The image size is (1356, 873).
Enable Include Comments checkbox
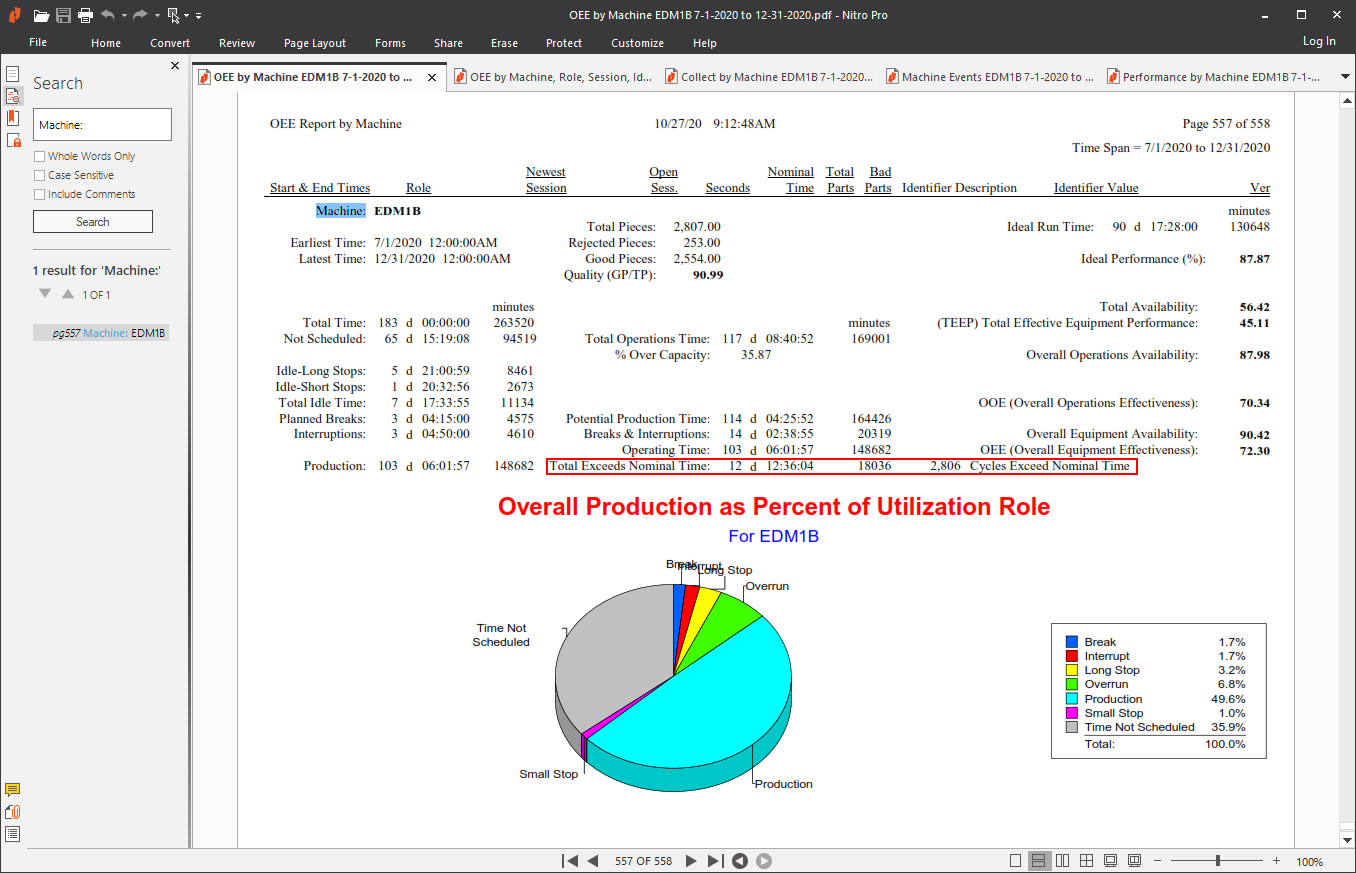pos(40,194)
